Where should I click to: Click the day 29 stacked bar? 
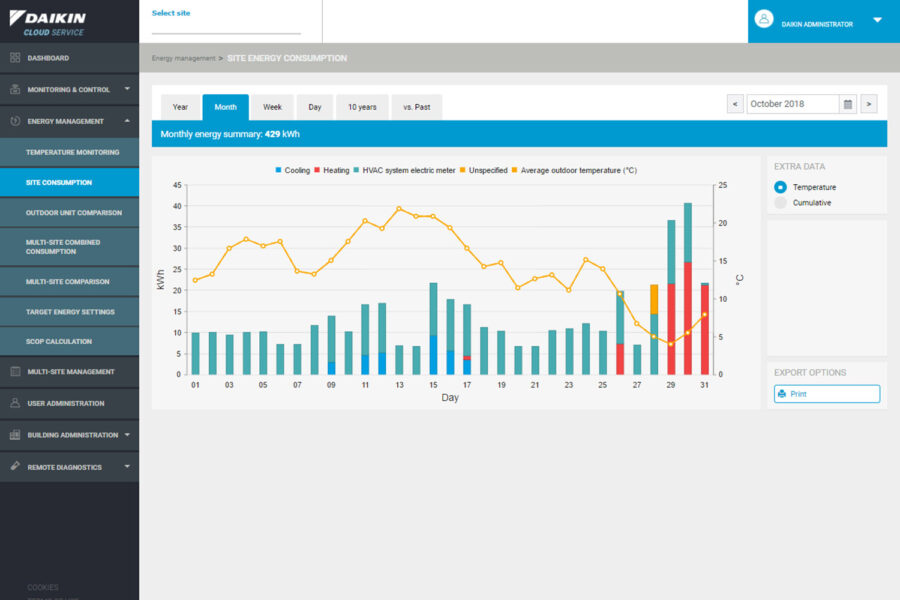tap(670, 297)
